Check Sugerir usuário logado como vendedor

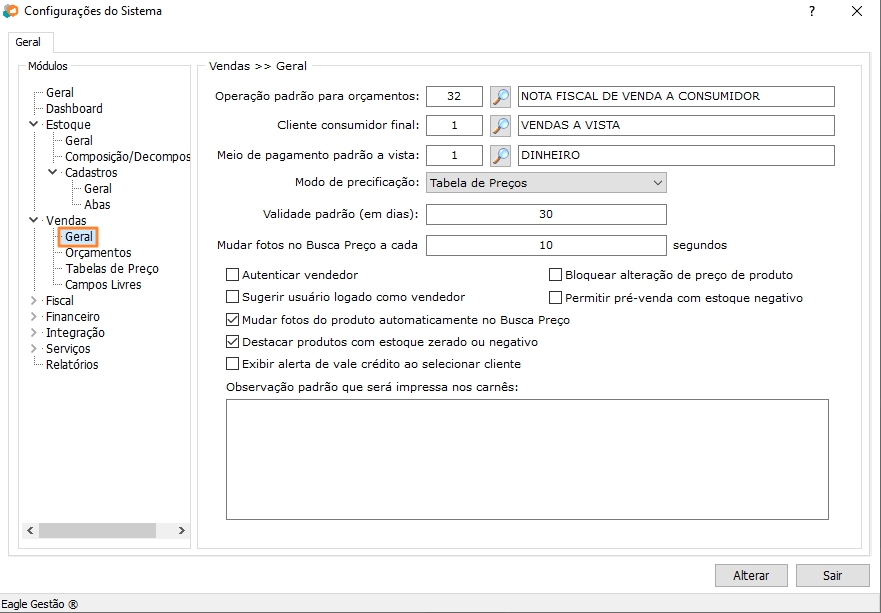tap(232, 297)
